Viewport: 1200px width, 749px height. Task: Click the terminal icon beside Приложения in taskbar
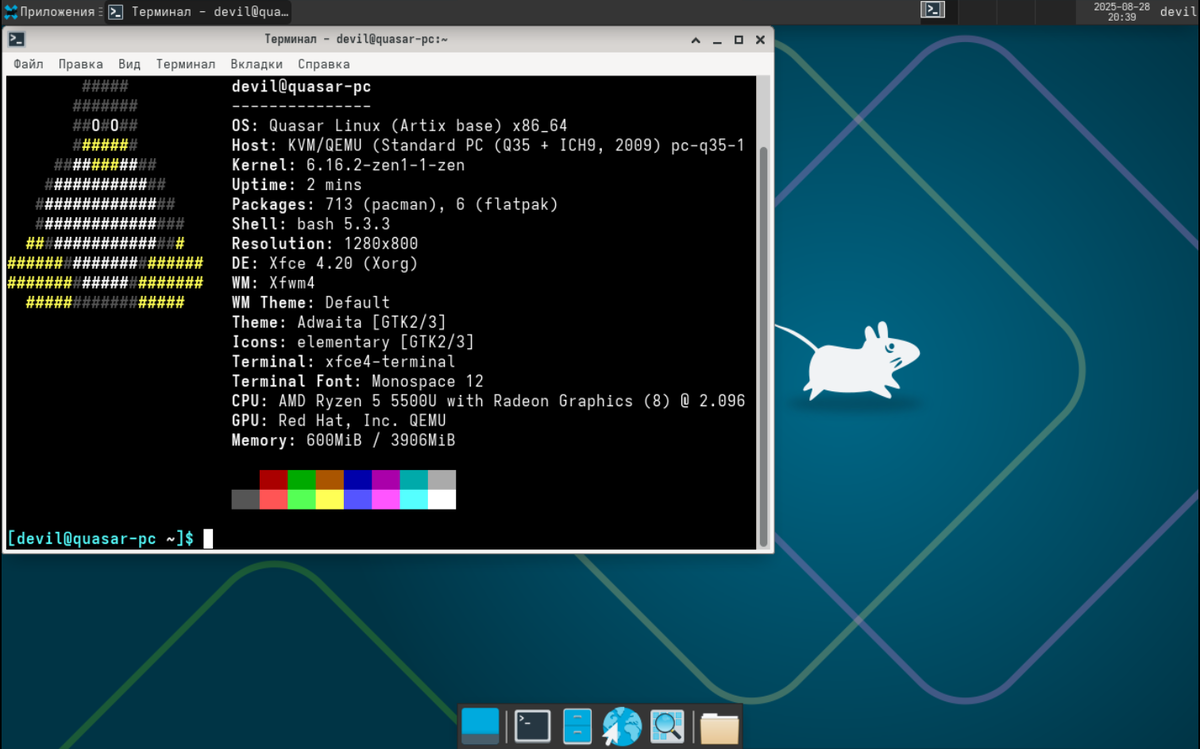tap(117, 12)
